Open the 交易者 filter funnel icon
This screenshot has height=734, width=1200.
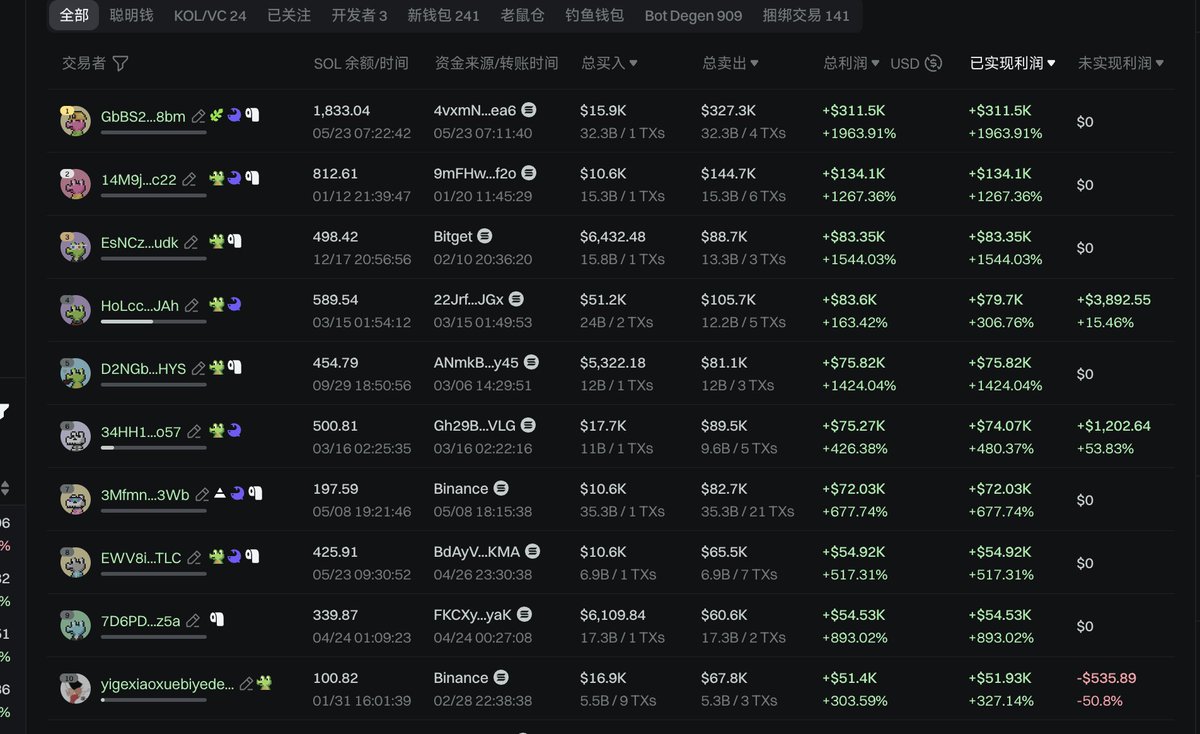pos(121,63)
